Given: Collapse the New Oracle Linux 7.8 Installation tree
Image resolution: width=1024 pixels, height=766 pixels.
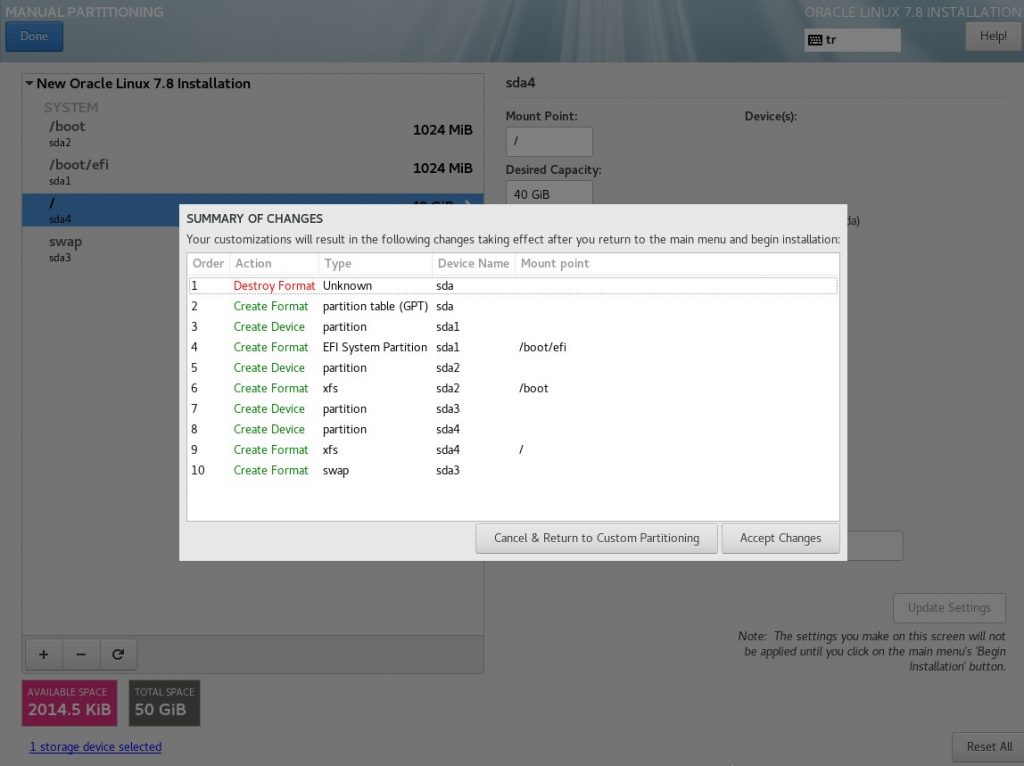Looking at the screenshot, I should pos(29,84).
